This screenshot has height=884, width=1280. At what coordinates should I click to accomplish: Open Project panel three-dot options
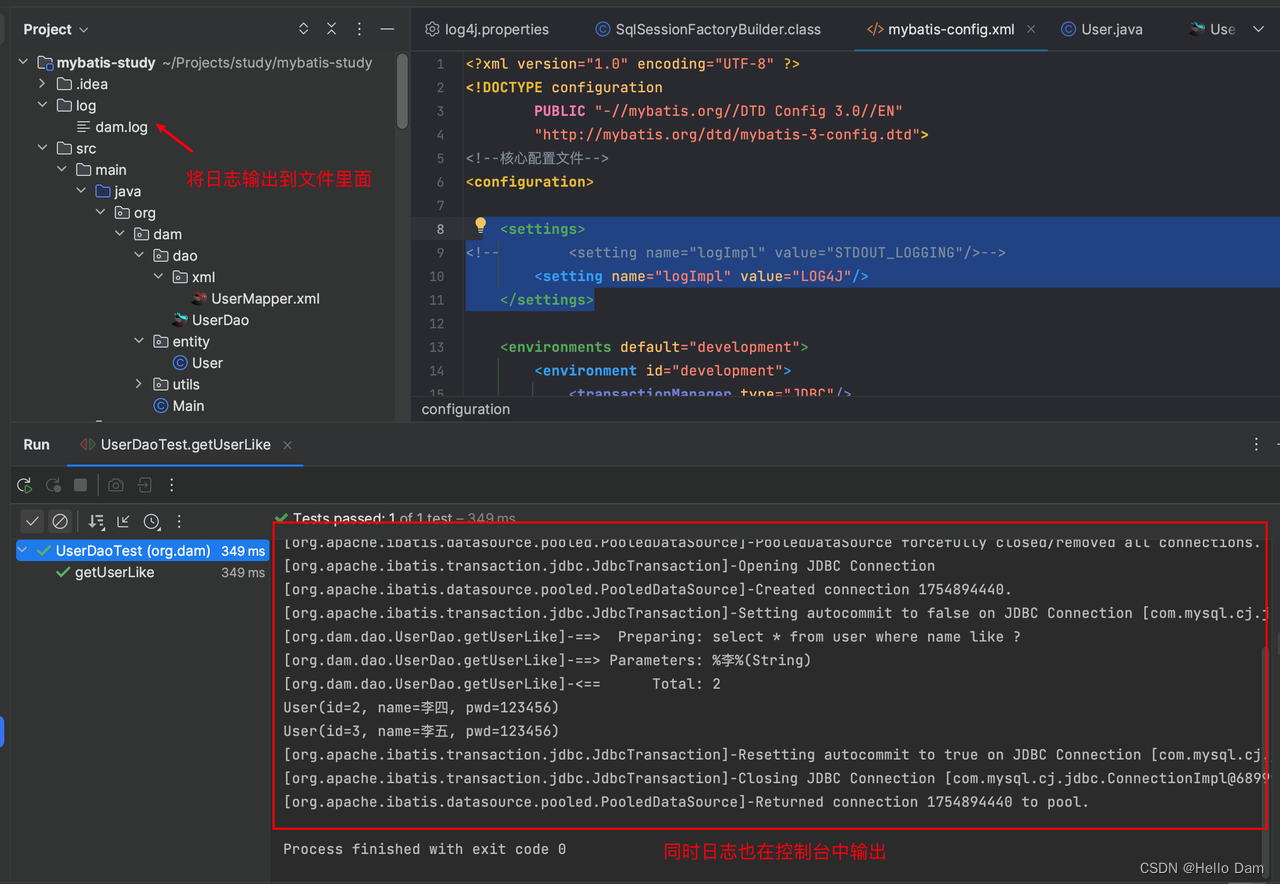click(x=359, y=29)
